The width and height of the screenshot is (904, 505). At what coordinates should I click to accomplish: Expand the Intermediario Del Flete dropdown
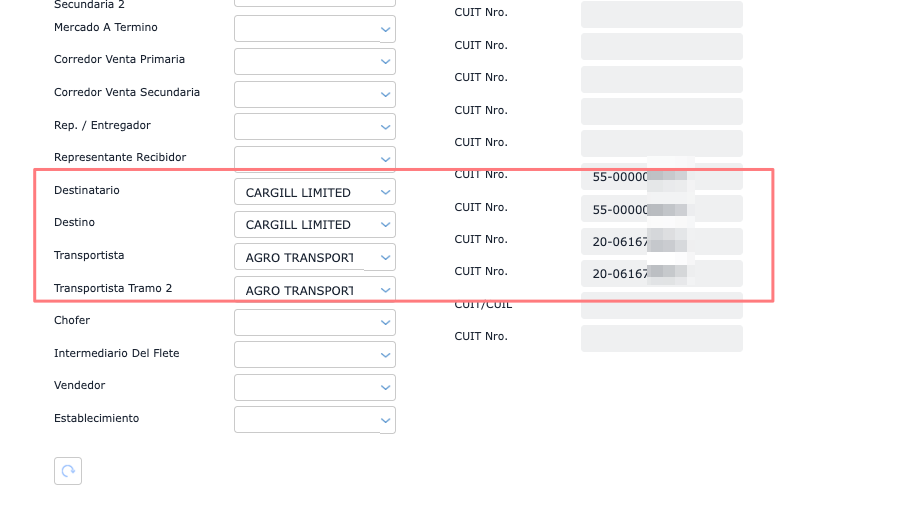pos(314,355)
